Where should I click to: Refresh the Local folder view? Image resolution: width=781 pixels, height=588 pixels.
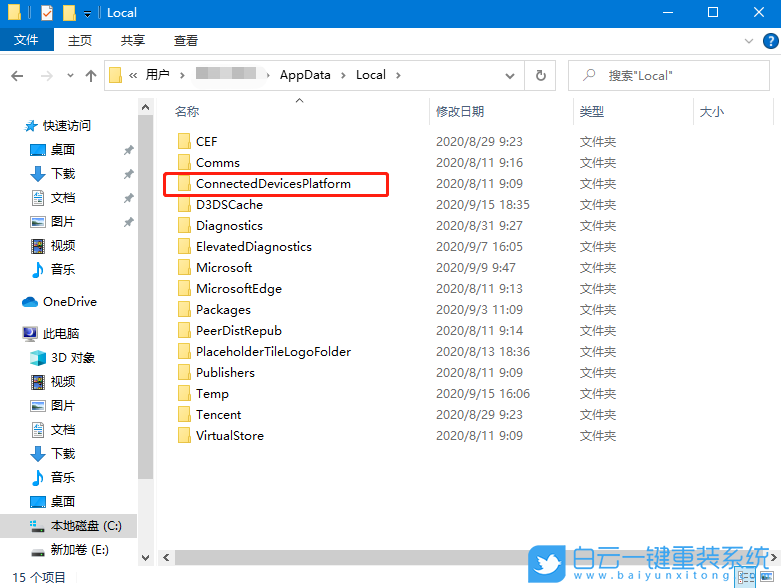point(540,75)
